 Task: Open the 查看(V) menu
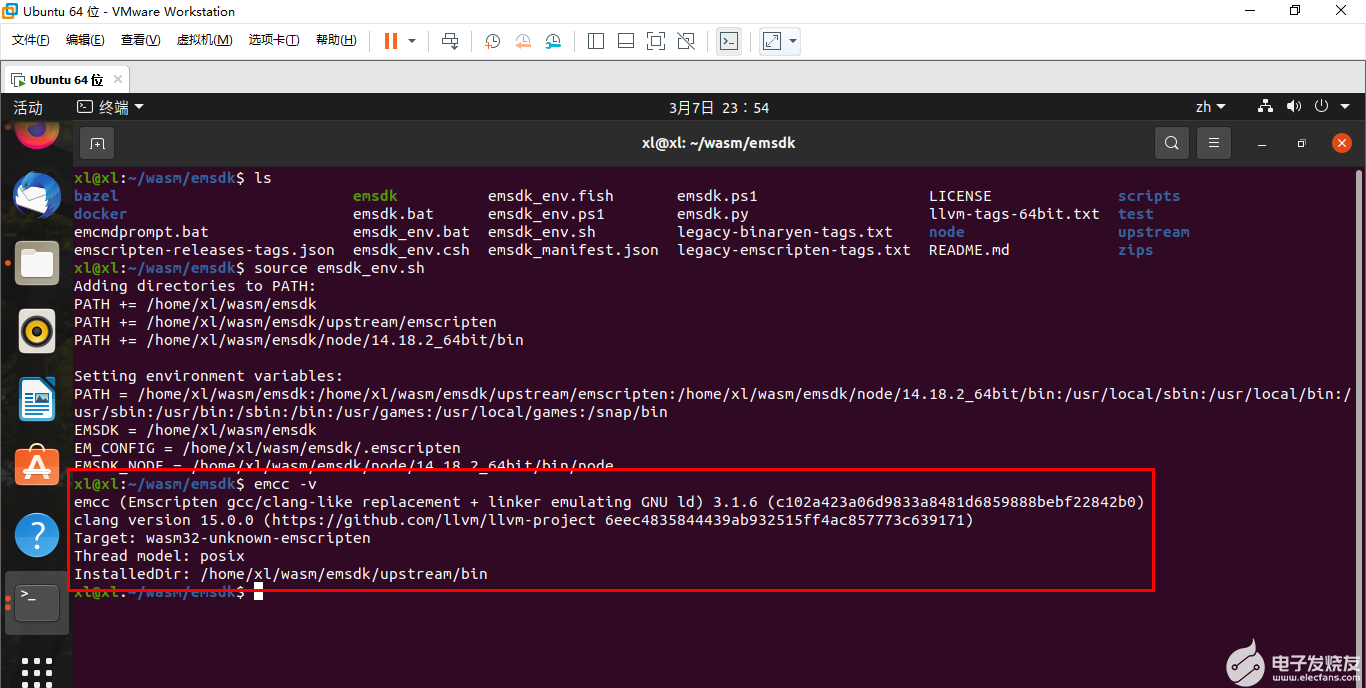pos(140,40)
